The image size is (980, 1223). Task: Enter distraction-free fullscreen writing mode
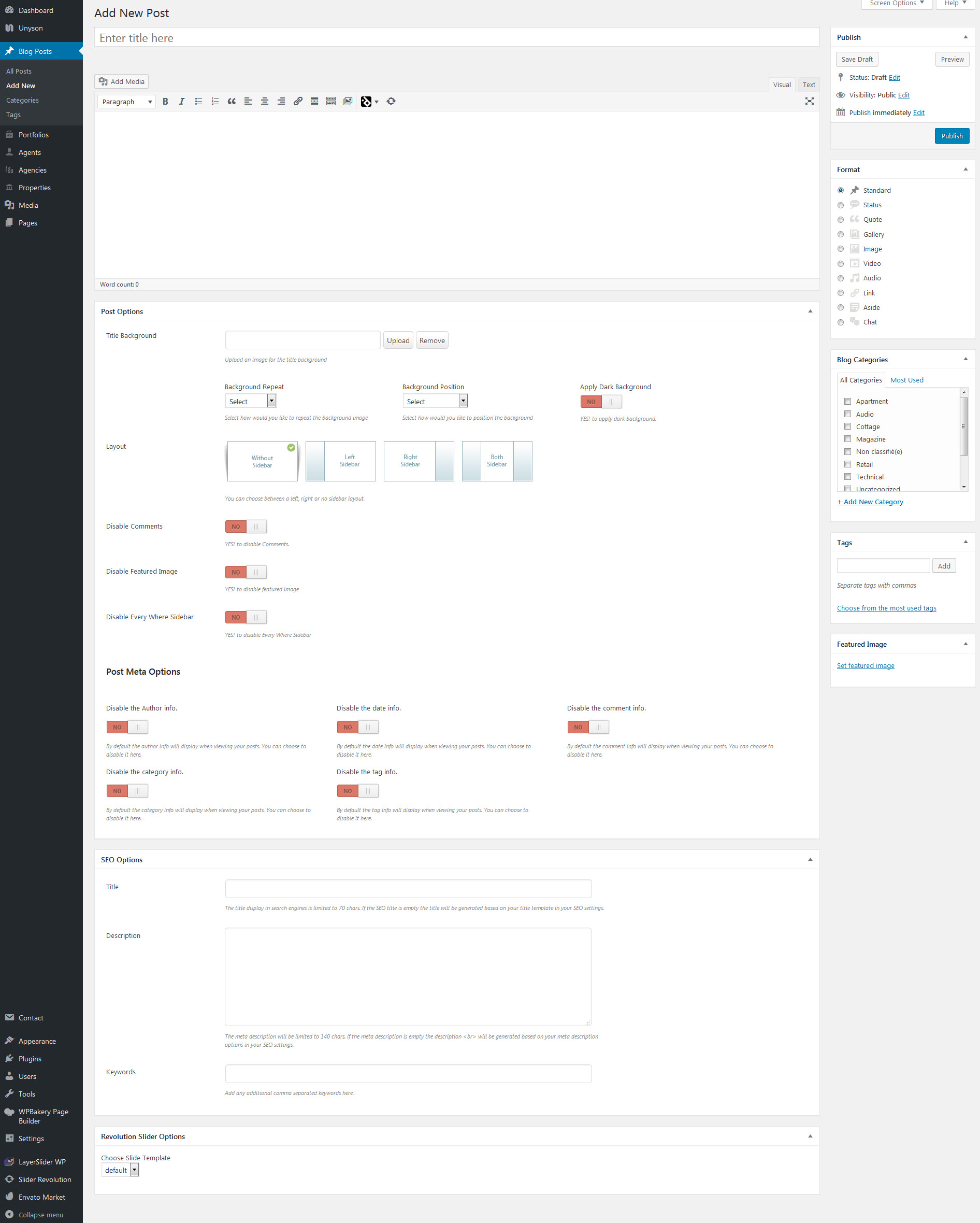[809, 102]
